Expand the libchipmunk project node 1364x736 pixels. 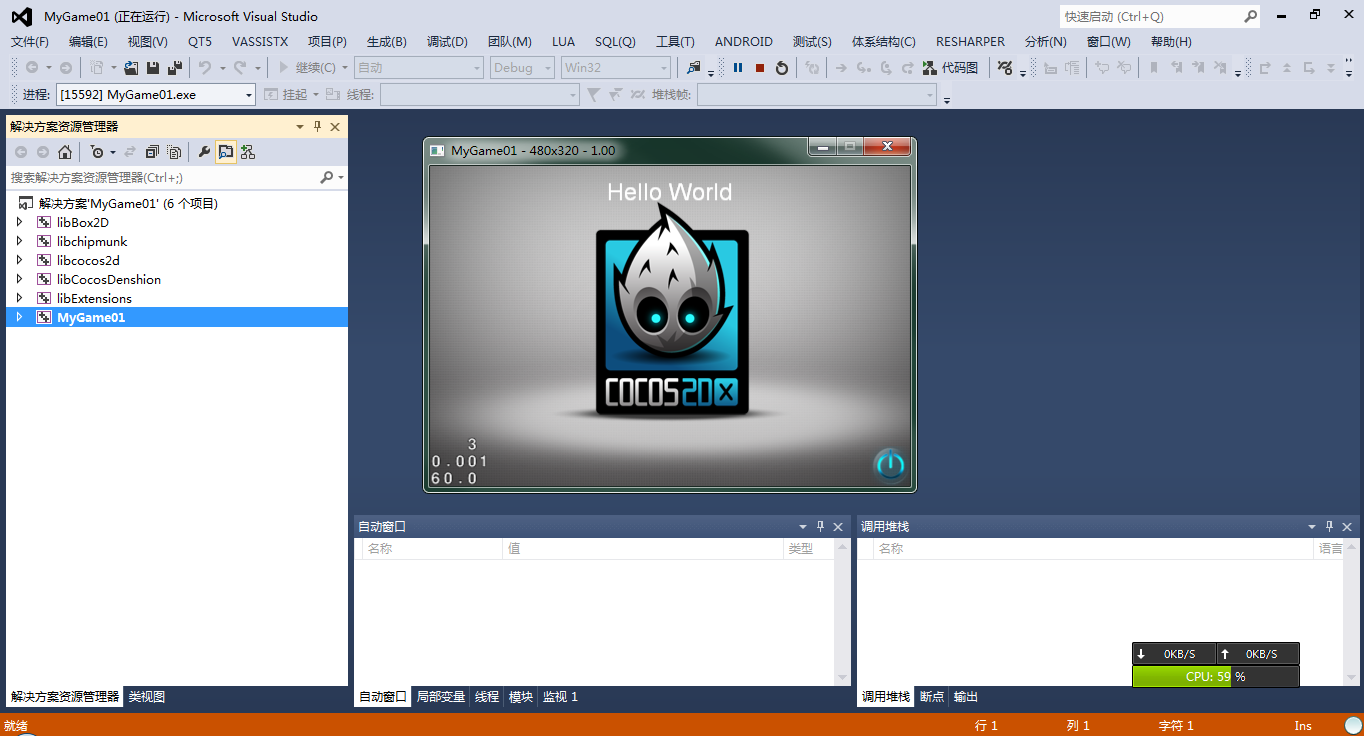(19, 241)
